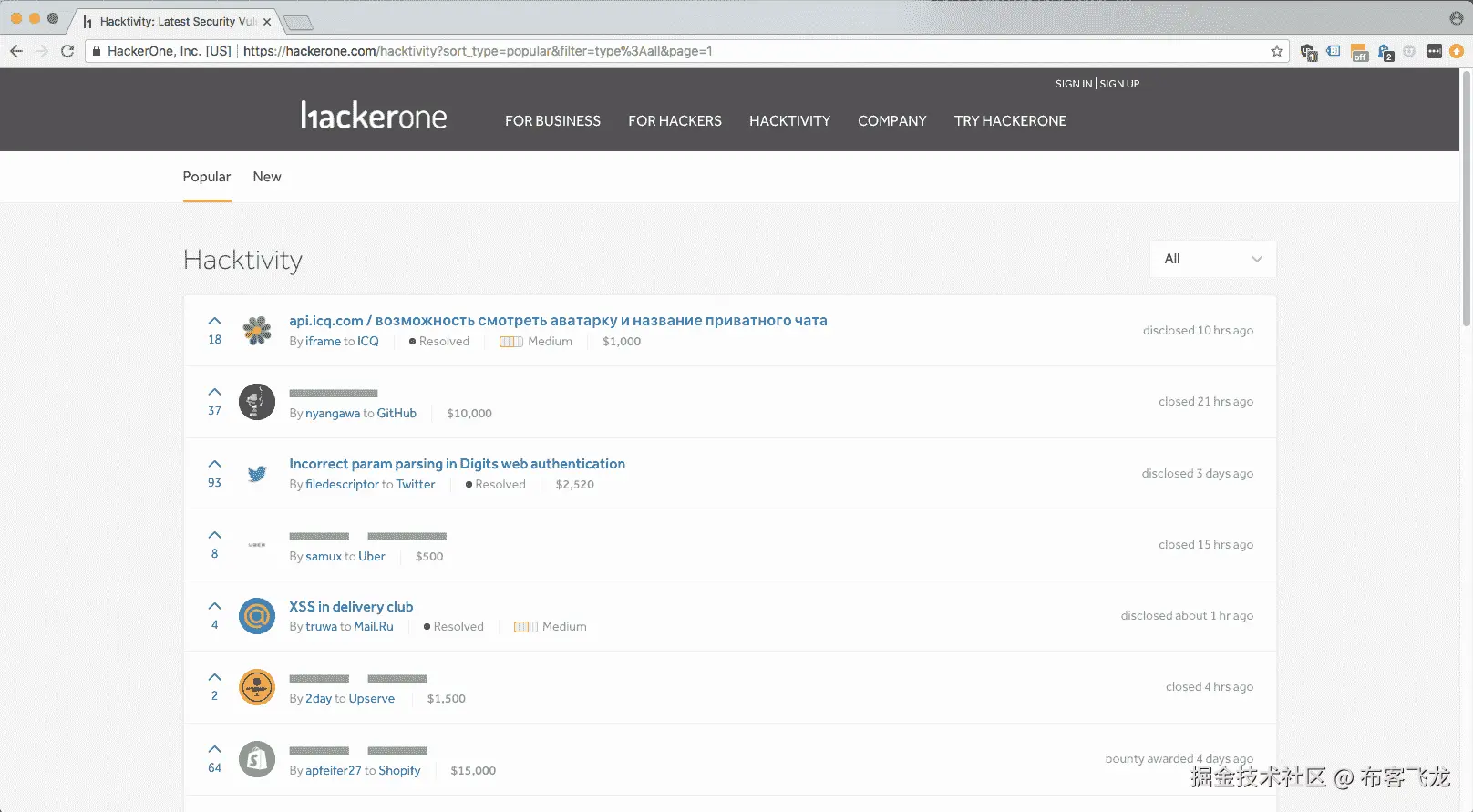Open the COMPANY menu
The height and width of the screenshot is (812, 1473).
pos(891,121)
